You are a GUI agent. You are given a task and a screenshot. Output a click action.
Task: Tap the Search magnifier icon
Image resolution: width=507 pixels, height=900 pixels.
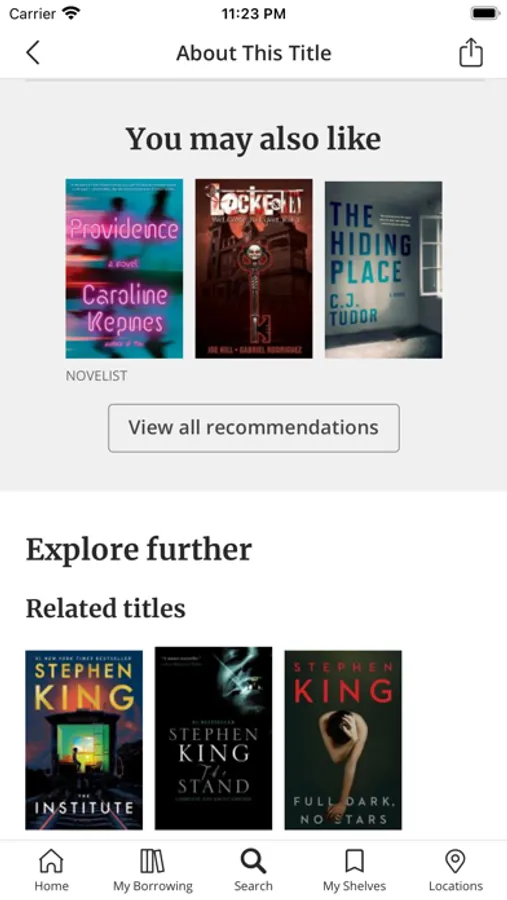(x=253, y=861)
